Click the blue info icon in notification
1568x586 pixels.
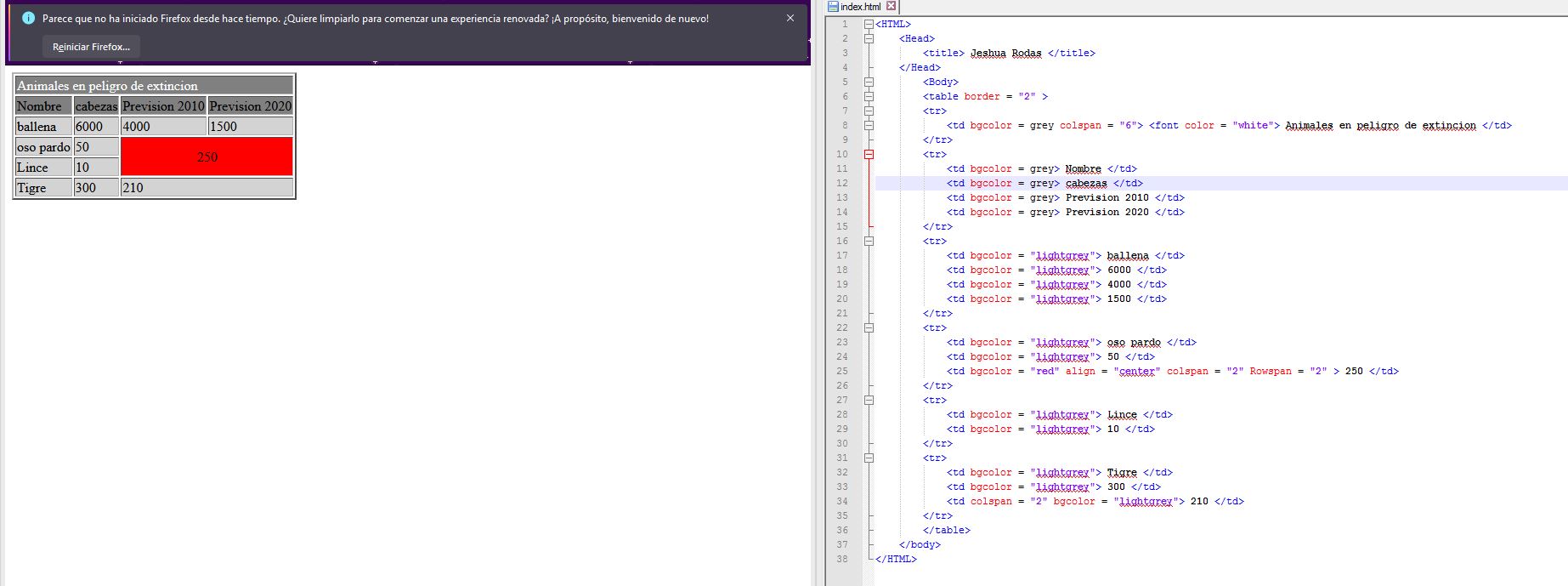tap(28, 18)
